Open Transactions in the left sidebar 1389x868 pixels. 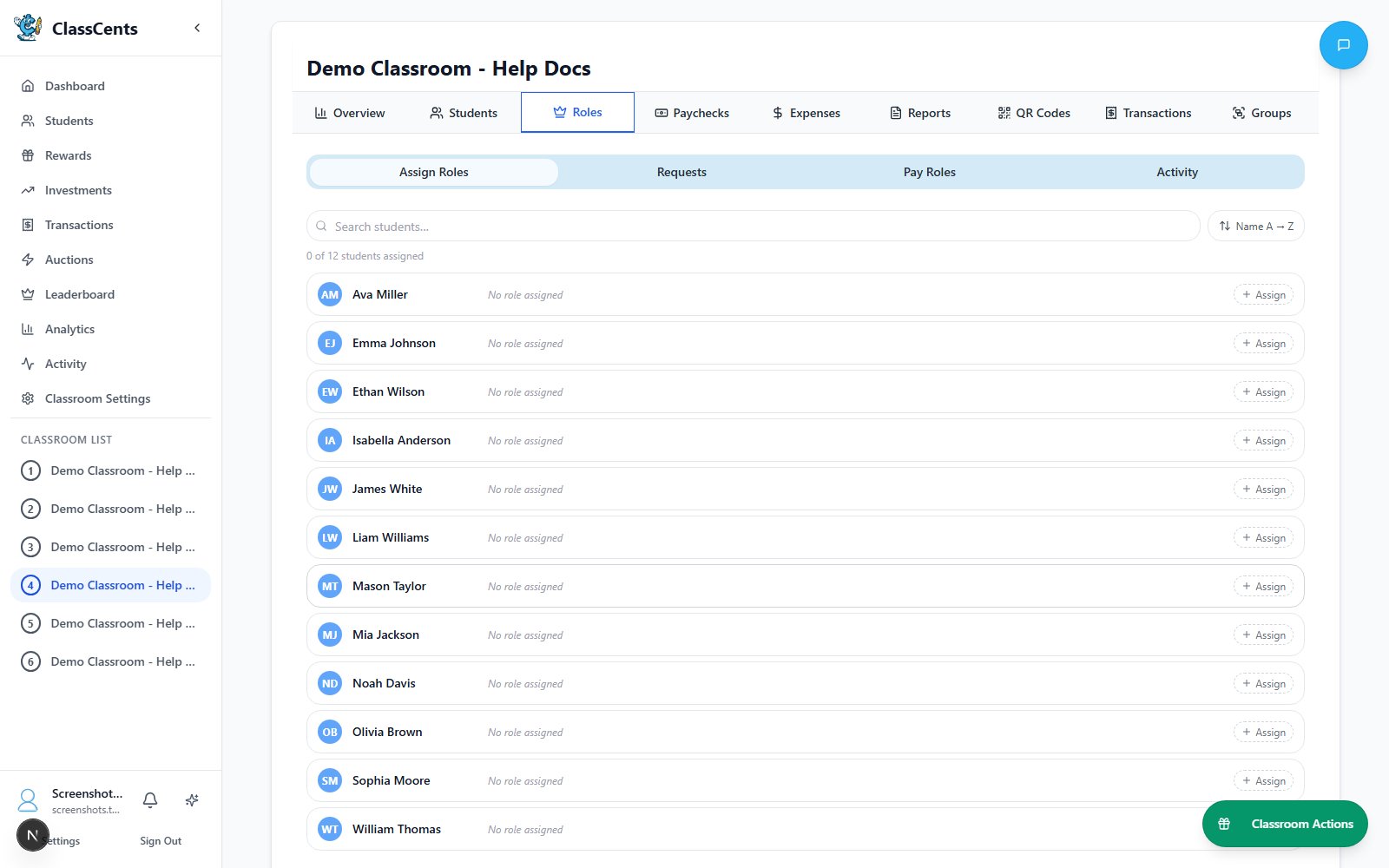[x=110, y=225]
